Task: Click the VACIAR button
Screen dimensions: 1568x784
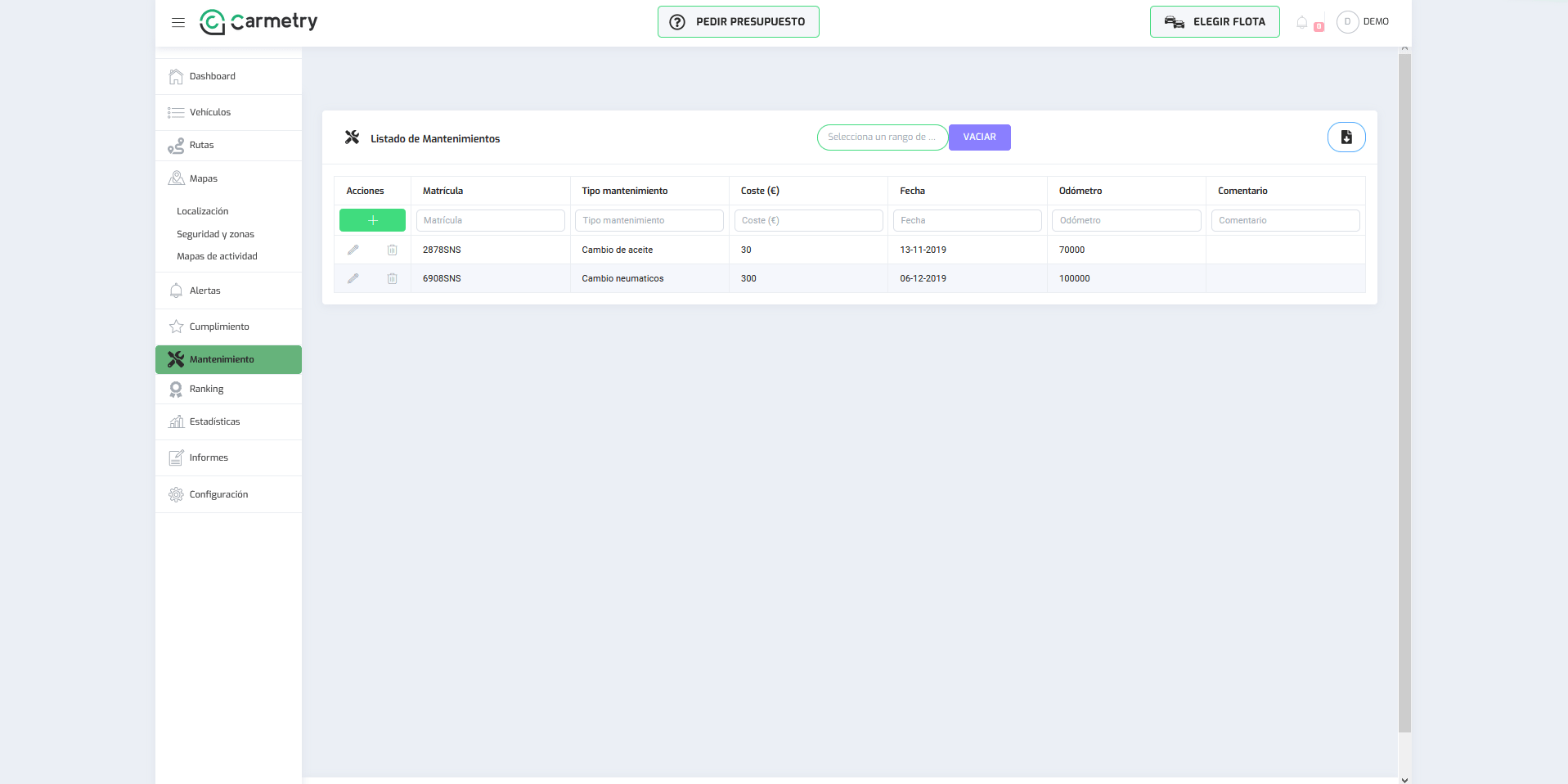Action: tap(979, 137)
